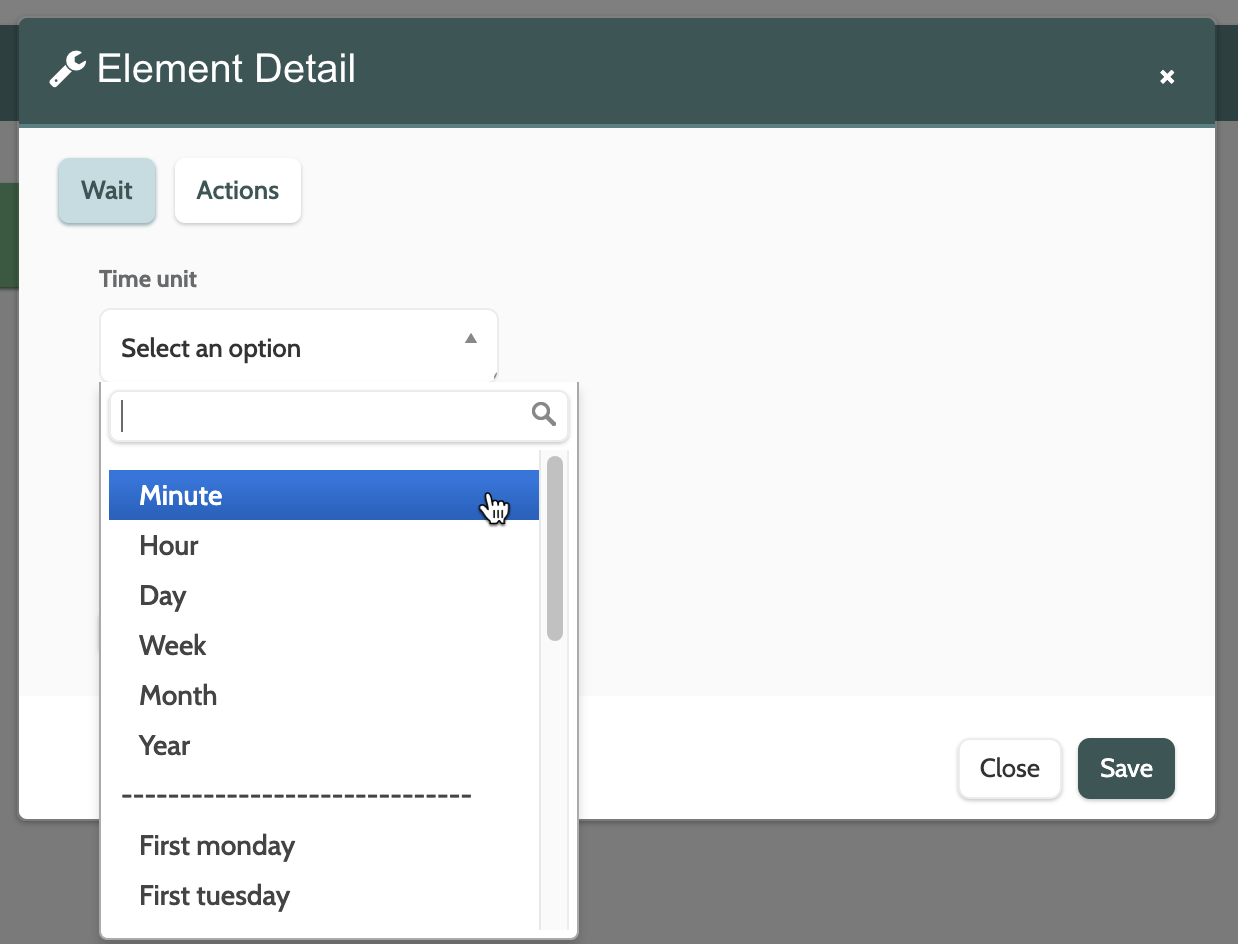Click the dropdown list scrollbar thumb
Image resolution: width=1238 pixels, height=944 pixels.
click(x=555, y=548)
